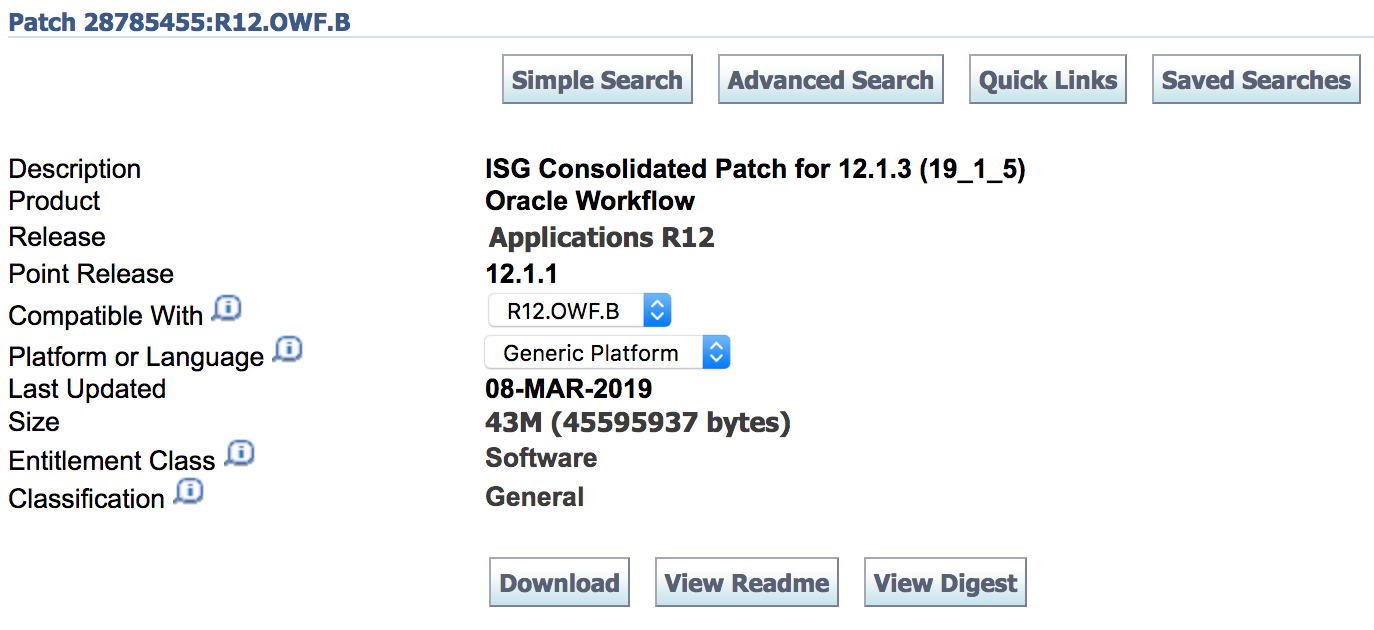Show Saved Searches
Viewport: 1374px width, 630px height.
1256,80
